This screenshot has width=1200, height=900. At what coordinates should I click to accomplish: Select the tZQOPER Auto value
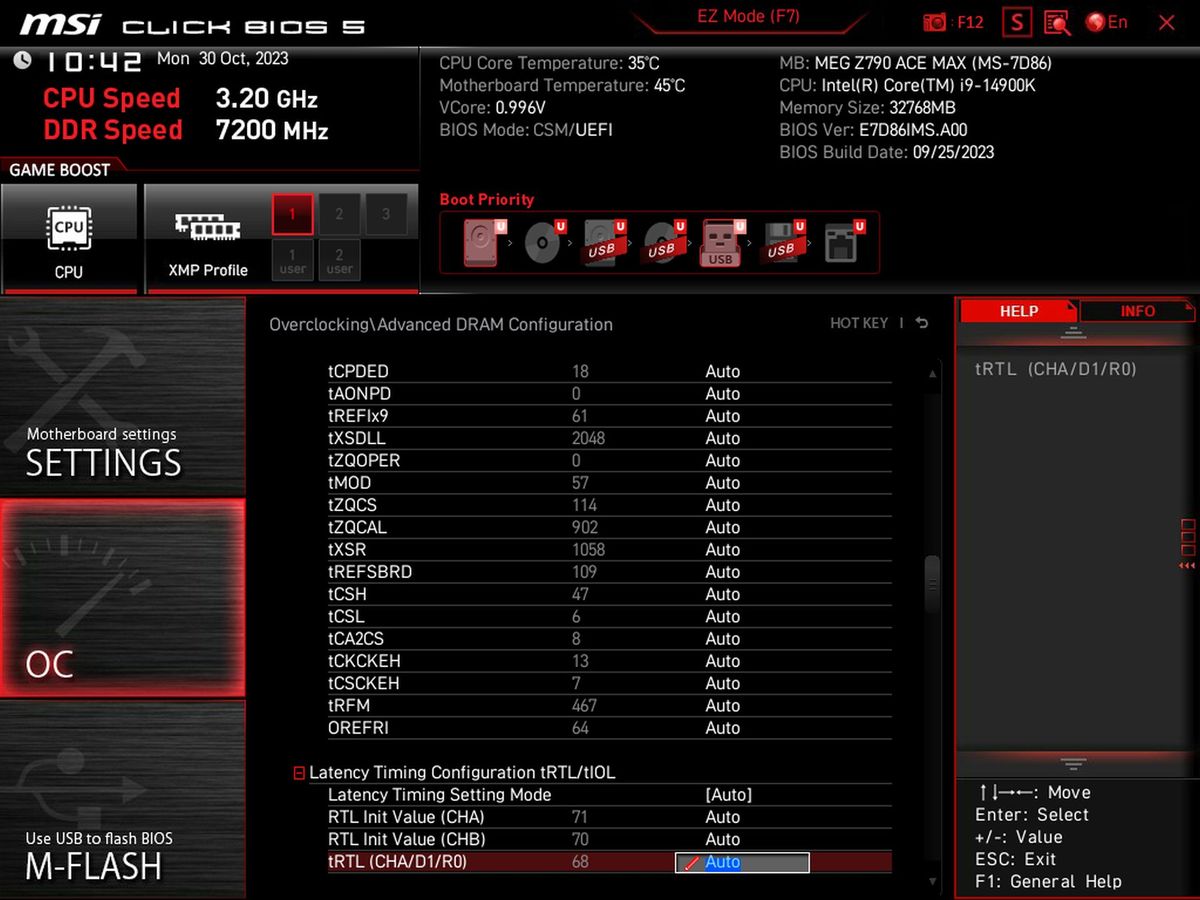coord(722,460)
